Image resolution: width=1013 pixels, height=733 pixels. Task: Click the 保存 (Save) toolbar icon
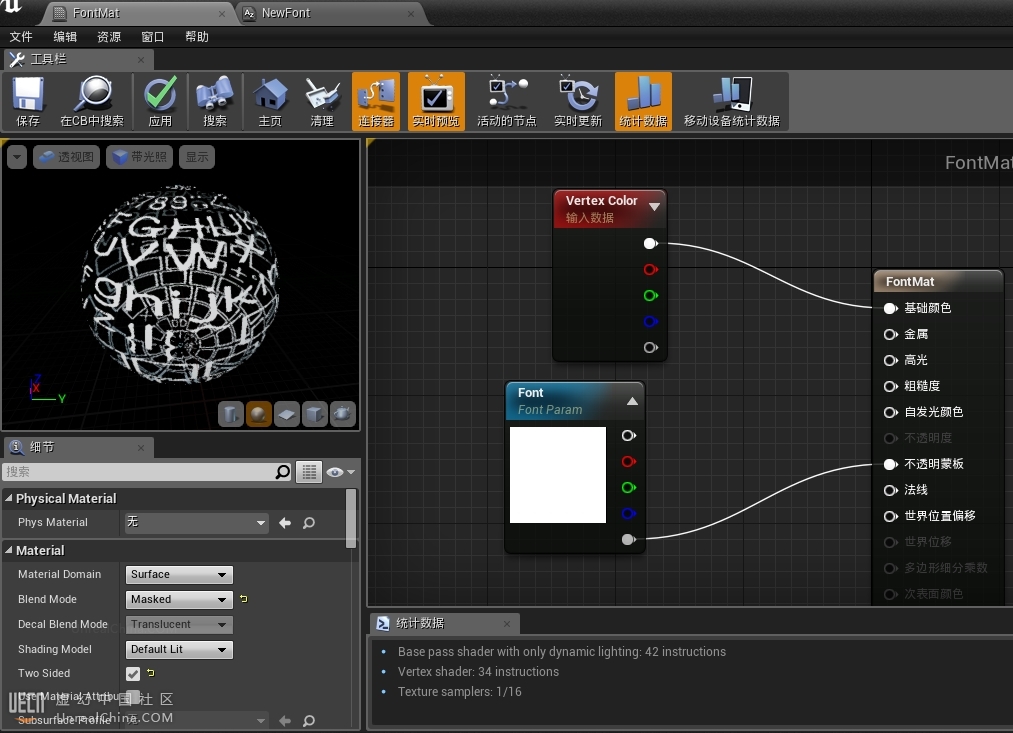click(x=28, y=101)
